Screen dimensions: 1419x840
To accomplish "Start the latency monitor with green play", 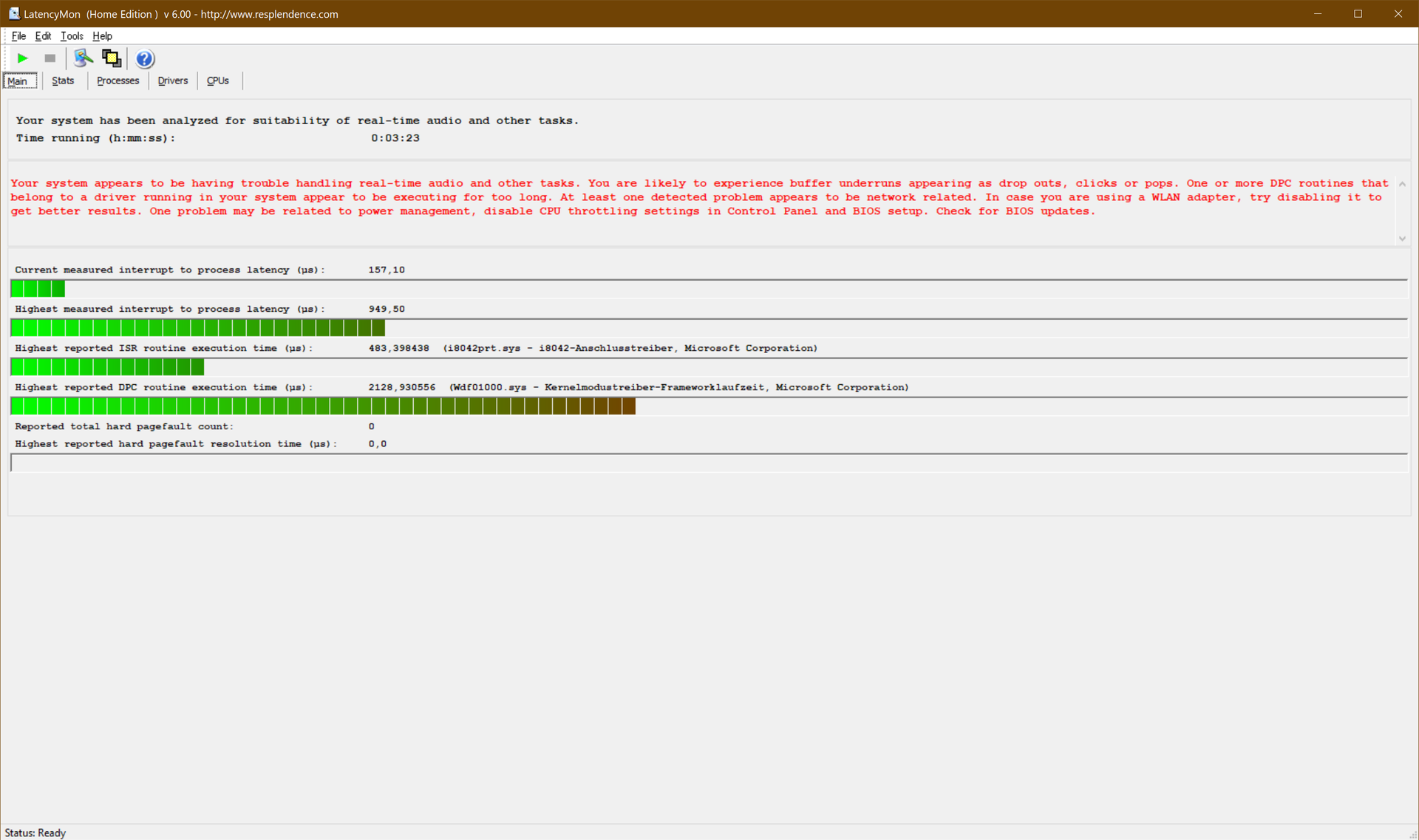I will point(22,58).
